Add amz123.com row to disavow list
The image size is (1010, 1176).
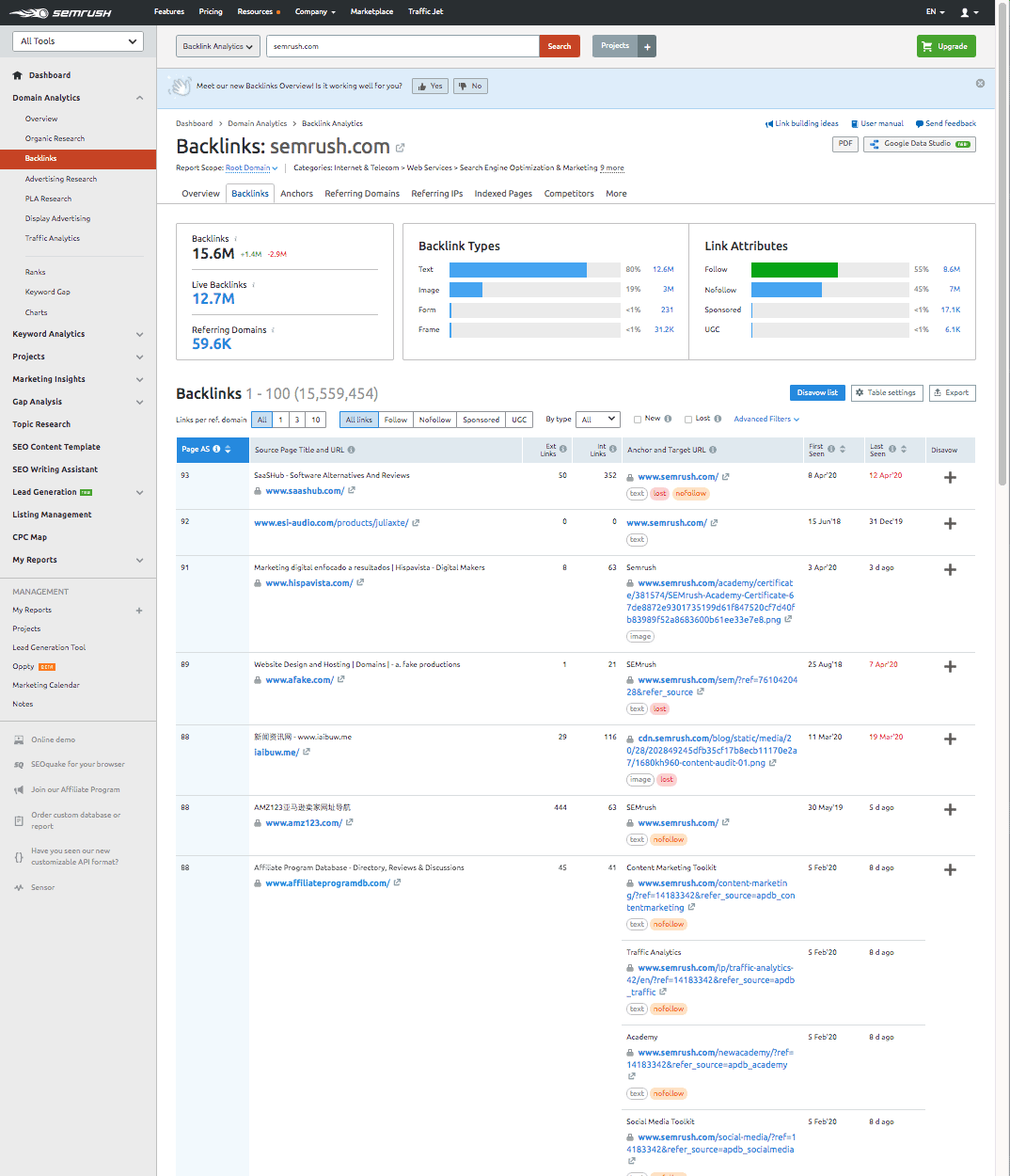point(950,809)
